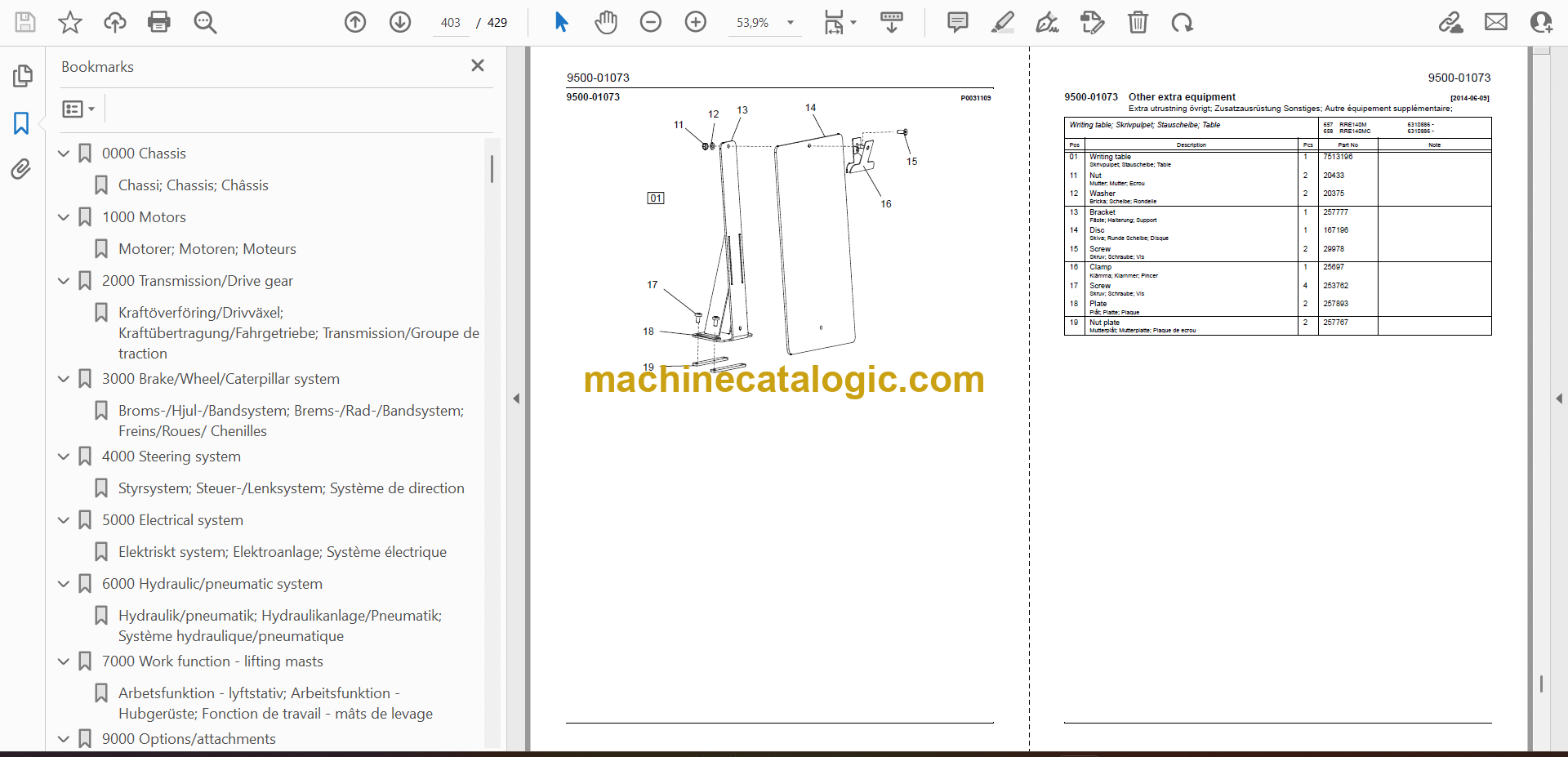The width and height of the screenshot is (1568, 757).
Task: Rotate the page view icon
Action: tap(1182, 22)
